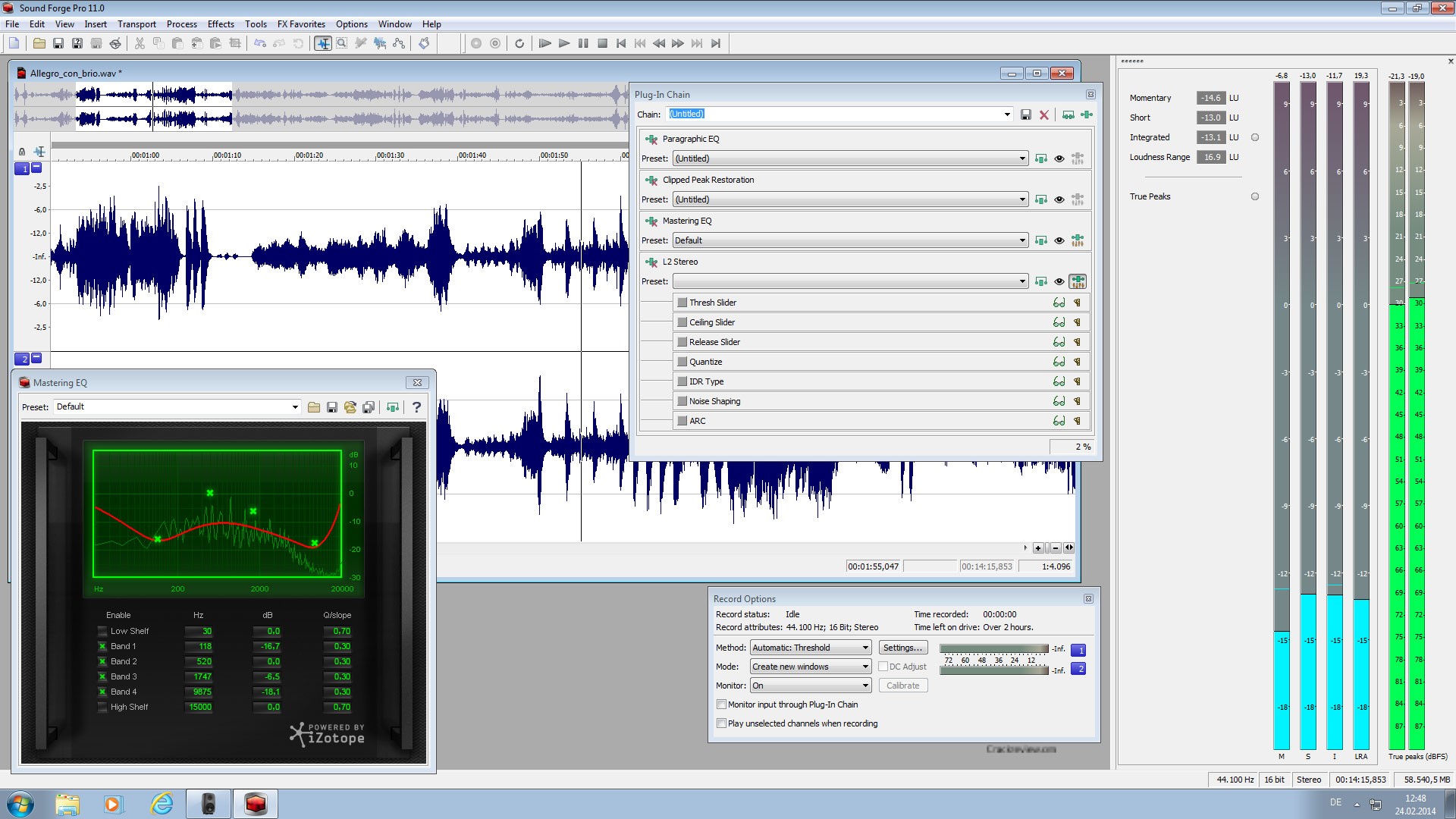The image size is (1456, 819).
Task: Click the save preset icon in Mastering EQ
Action: tap(331, 406)
